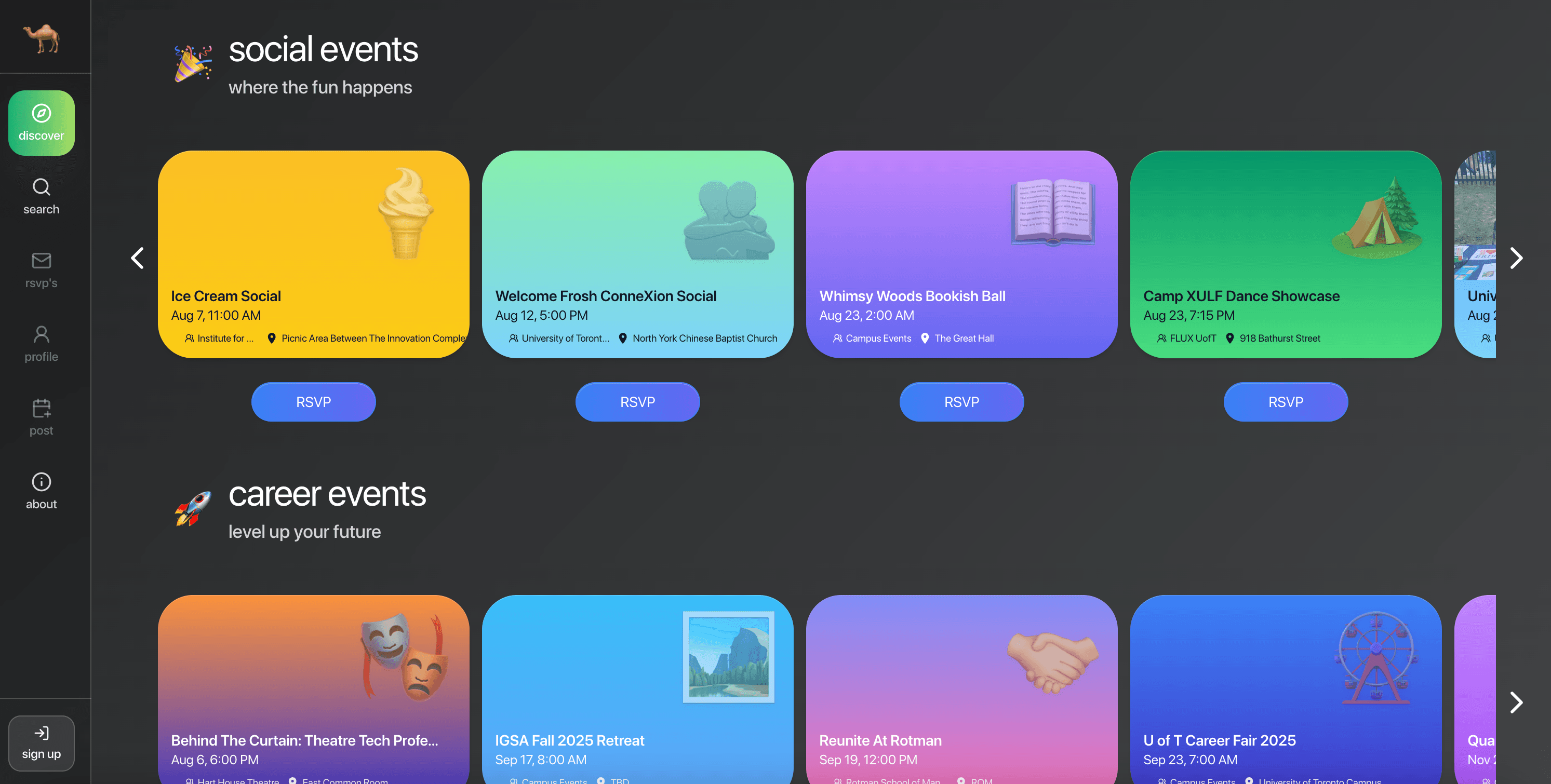Open the discover compass tab
The image size is (1551, 784).
tap(42, 123)
